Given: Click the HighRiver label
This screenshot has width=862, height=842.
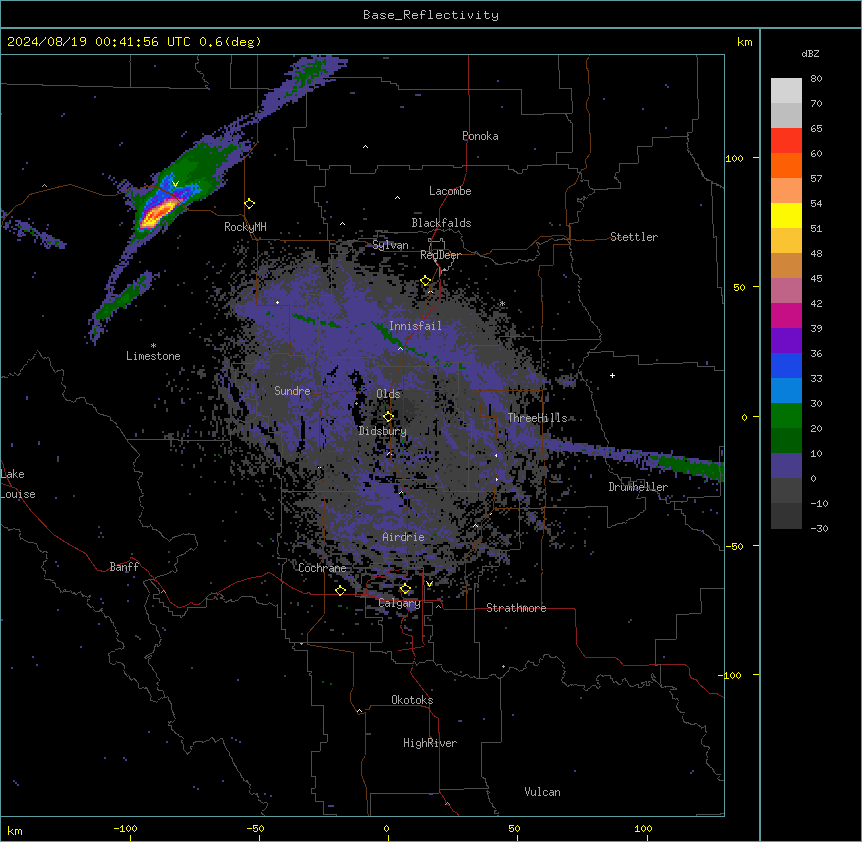Looking at the screenshot, I should click(x=430, y=743).
